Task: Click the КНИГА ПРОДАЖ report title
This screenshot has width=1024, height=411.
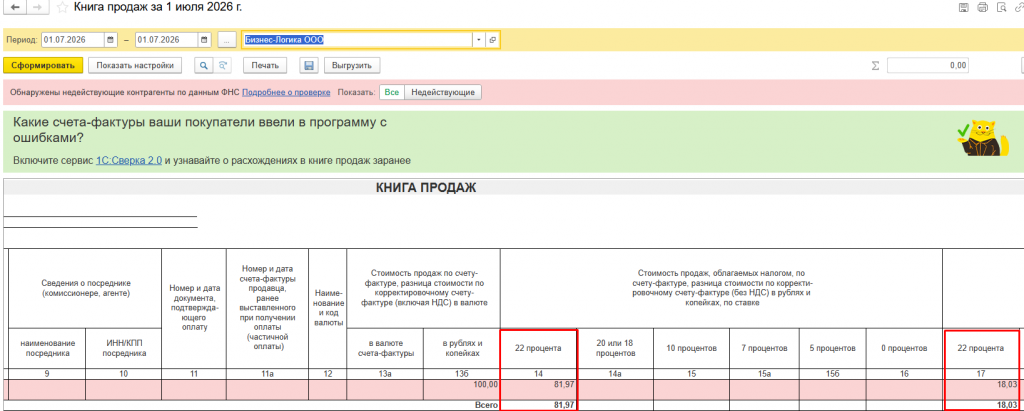Action: click(426, 188)
